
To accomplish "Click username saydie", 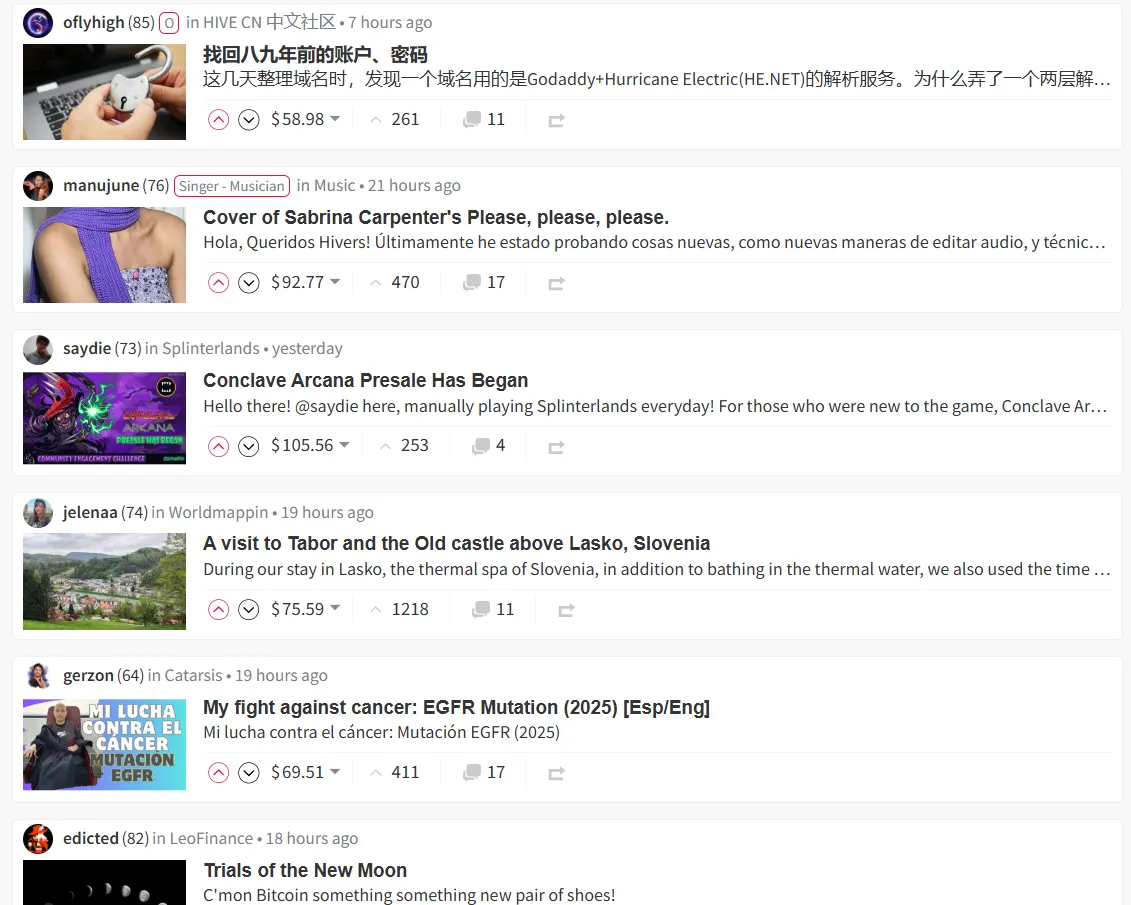I will coord(87,348).
